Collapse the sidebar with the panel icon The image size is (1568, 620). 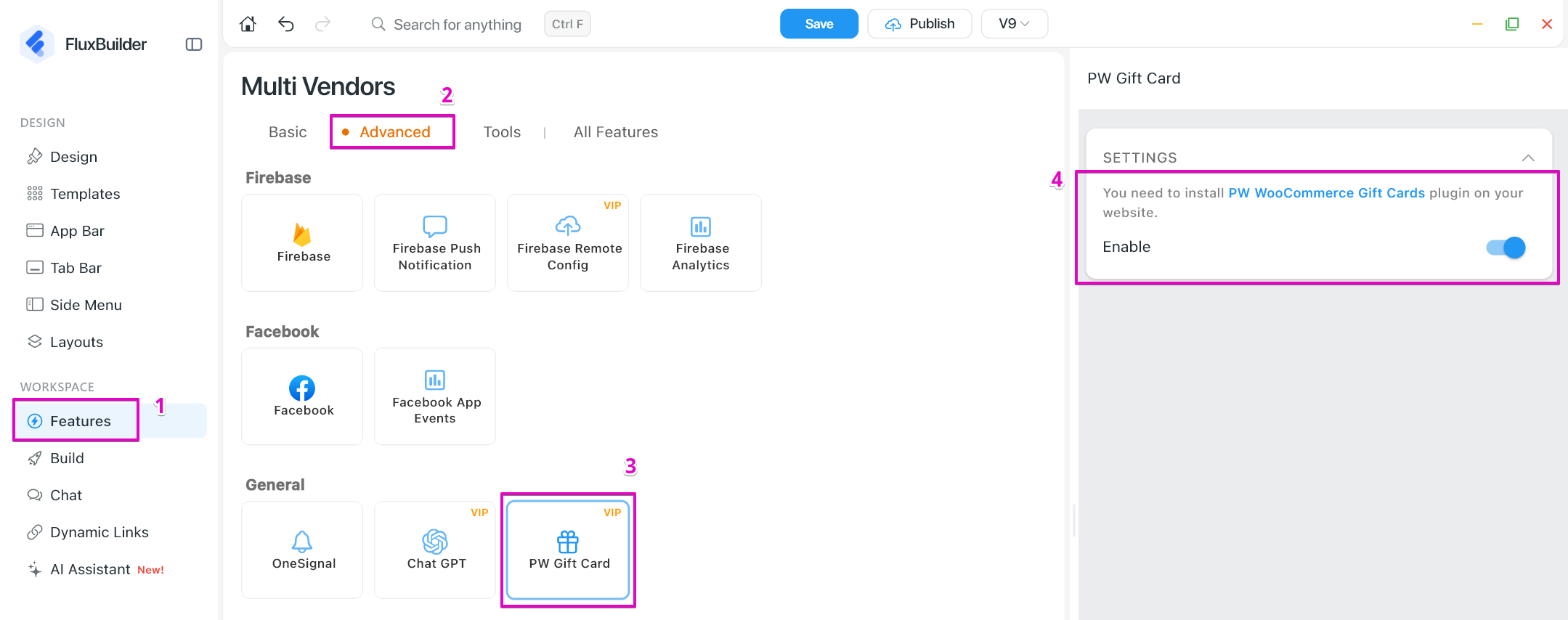click(x=194, y=44)
